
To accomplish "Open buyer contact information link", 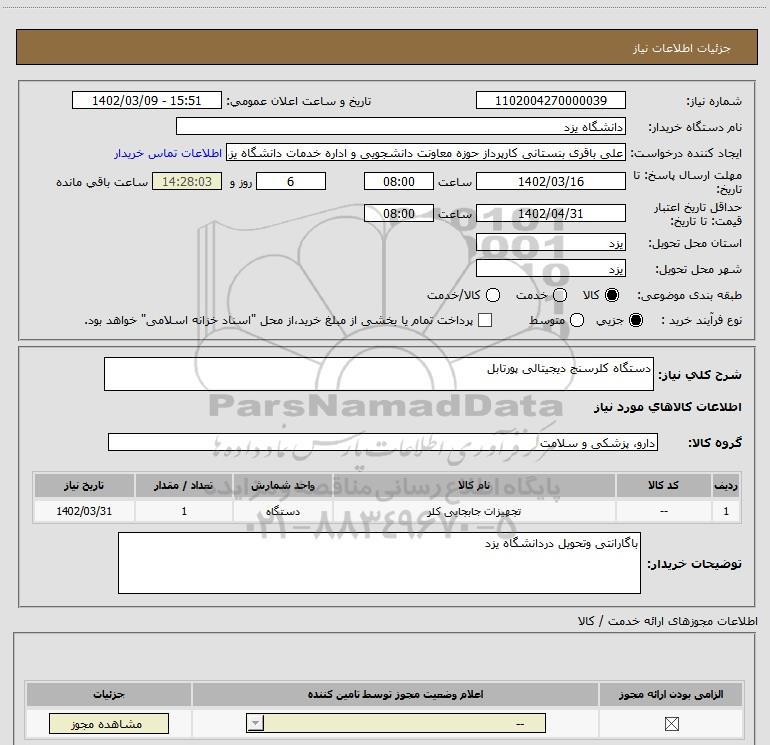I will coord(168,153).
